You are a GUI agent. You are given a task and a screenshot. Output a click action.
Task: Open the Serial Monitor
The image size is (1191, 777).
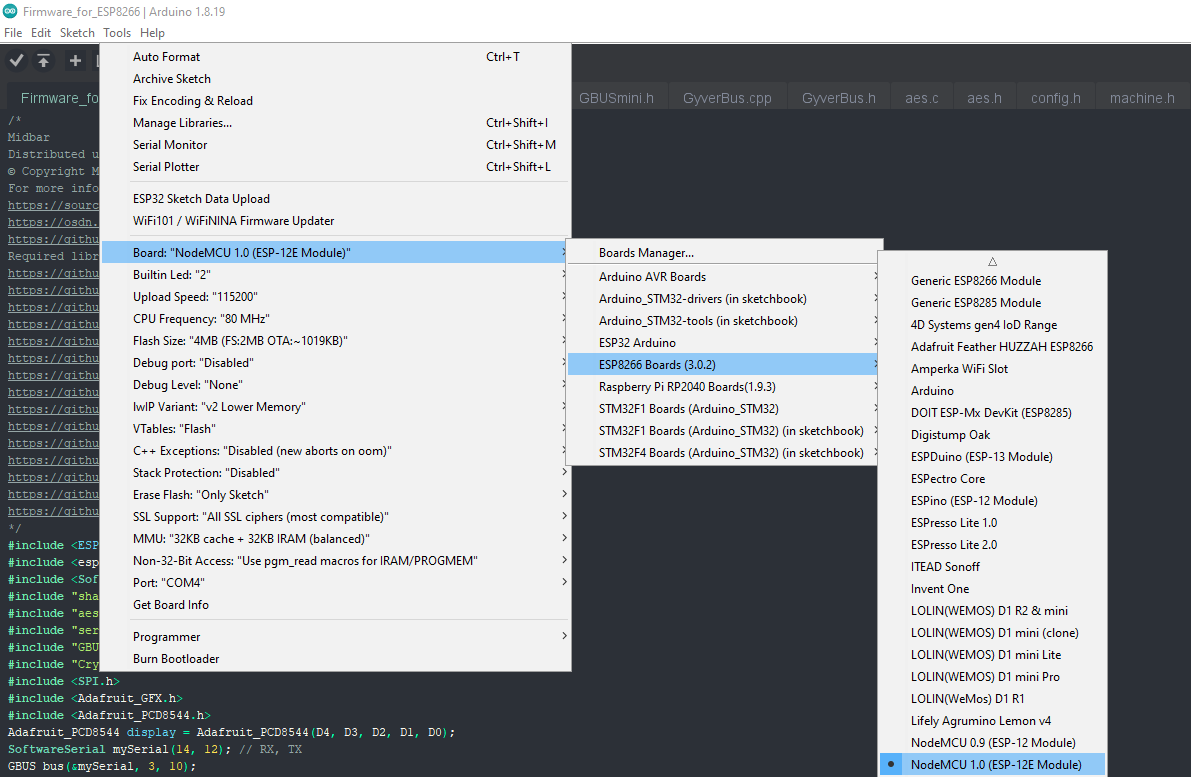(x=336, y=145)
